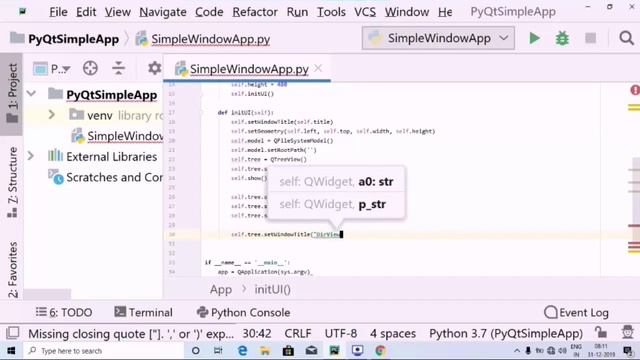The image size is (640, 360).
Task: Open the Window menu
Action: tap(407, 12)
